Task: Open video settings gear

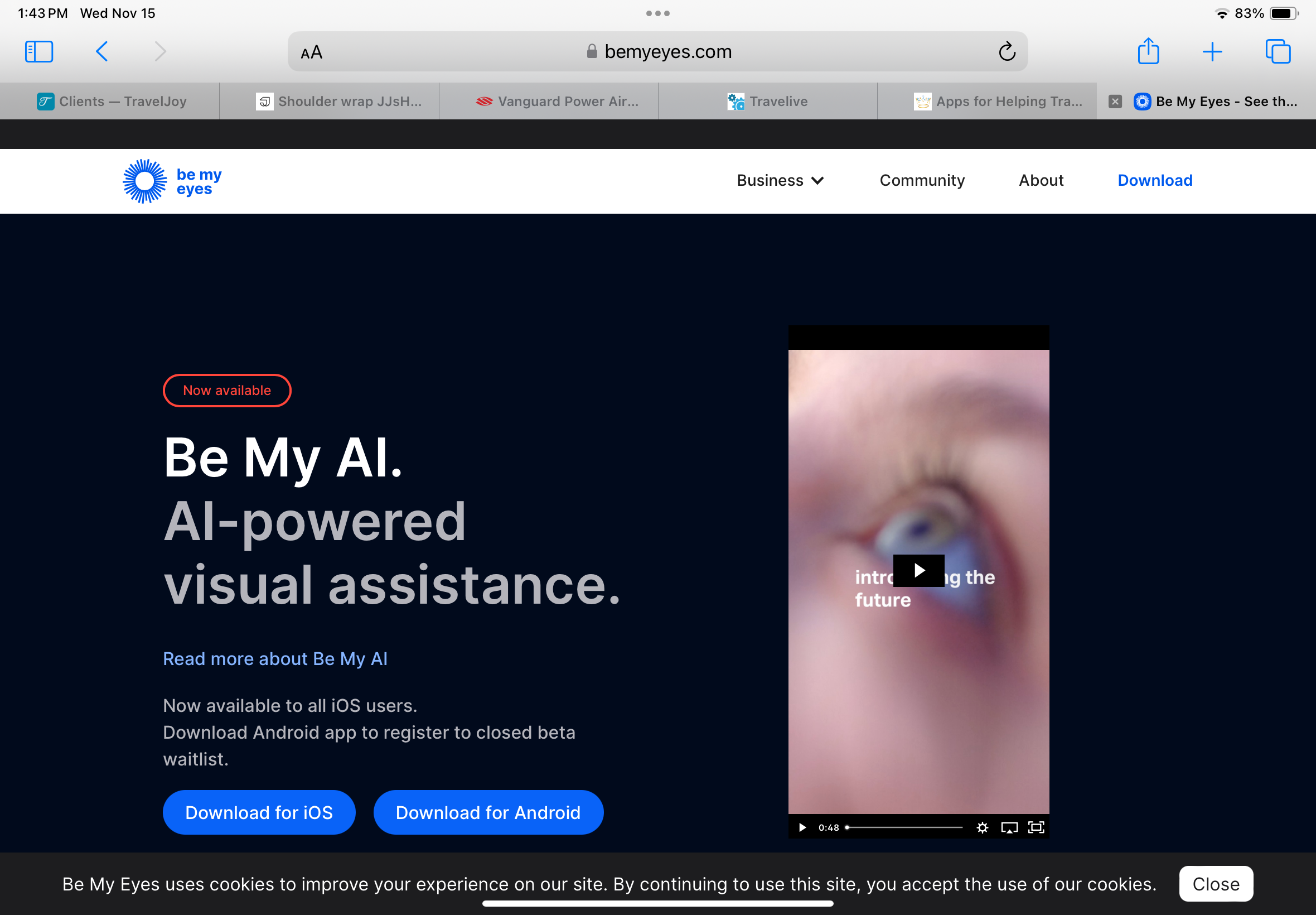Action: (982, 827)
